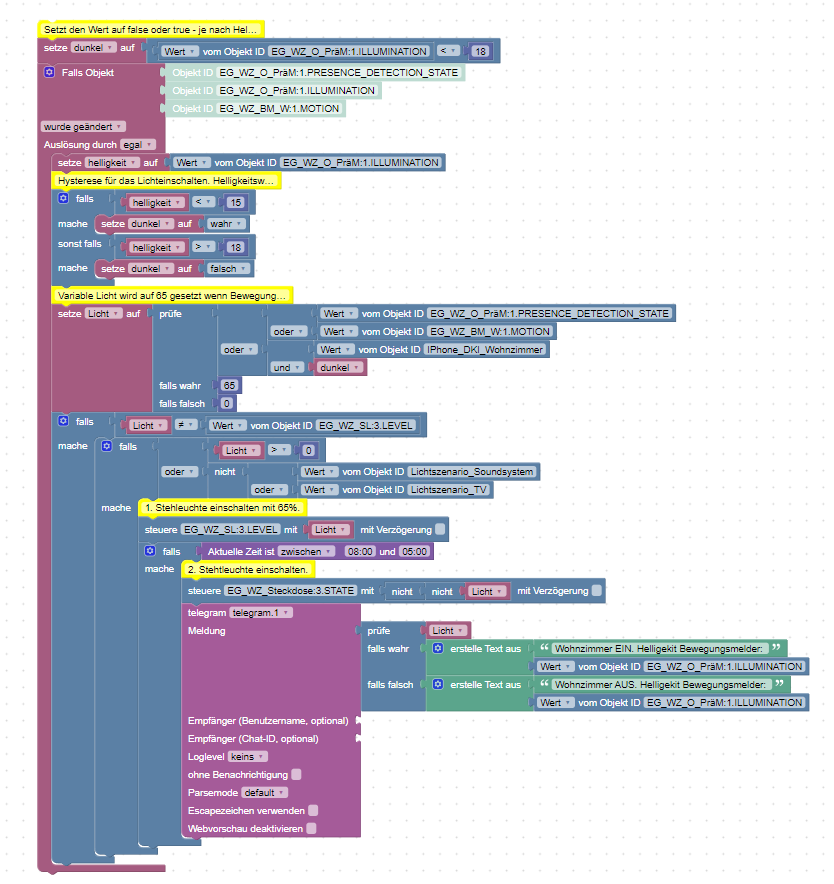This screenshot has height=884, width=834.
Task: Edit Wohnzimmer AUS message text
Action: pyautogui.click(x=660, y=684)
